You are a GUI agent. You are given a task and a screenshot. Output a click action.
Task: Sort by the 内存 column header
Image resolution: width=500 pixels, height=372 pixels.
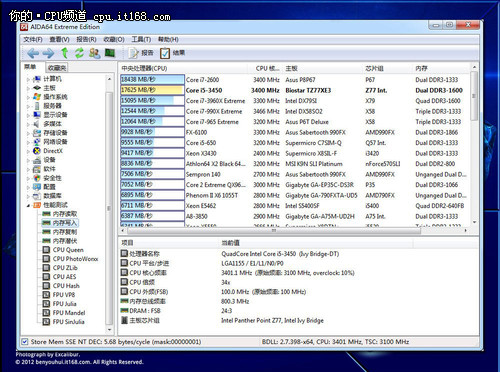pyautogui.click(x=440, y=68)
